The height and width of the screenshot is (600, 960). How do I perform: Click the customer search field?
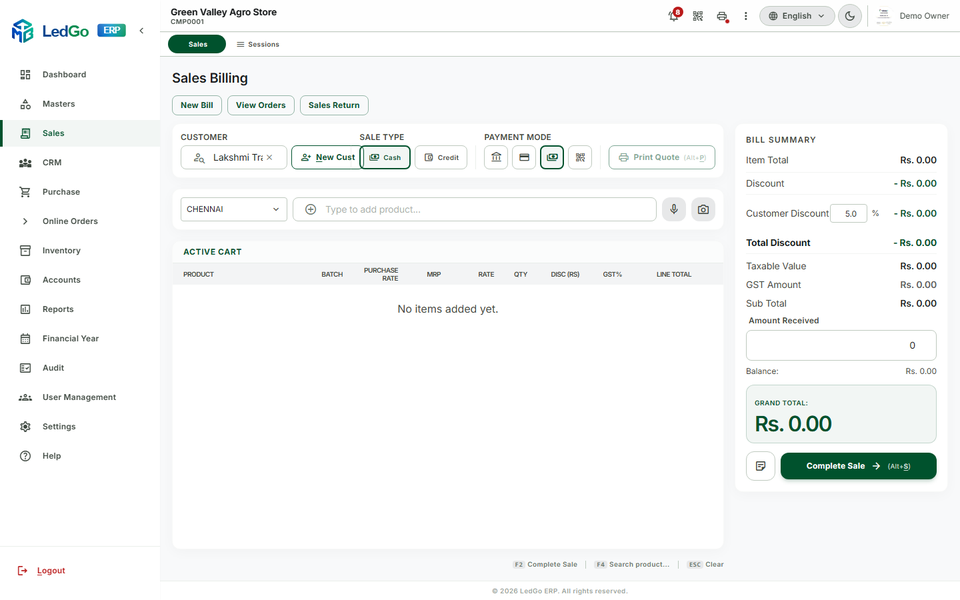(x=233, y=157)
